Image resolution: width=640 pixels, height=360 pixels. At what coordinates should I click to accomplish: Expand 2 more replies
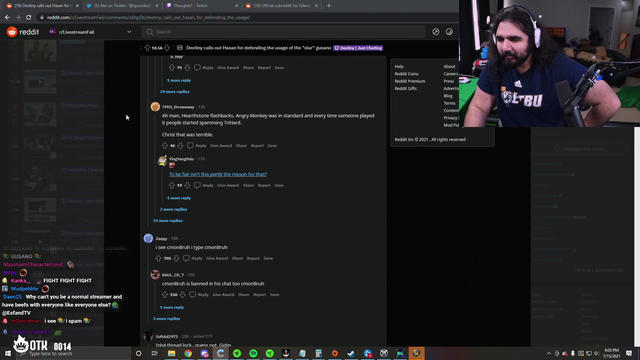pyautogui.click(x=173, y=209)
